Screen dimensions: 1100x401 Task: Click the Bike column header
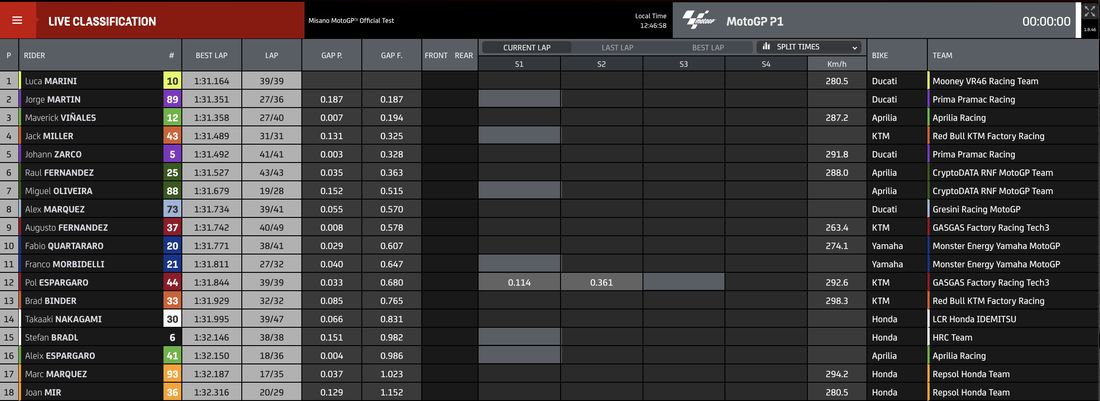tap(897, 55)
